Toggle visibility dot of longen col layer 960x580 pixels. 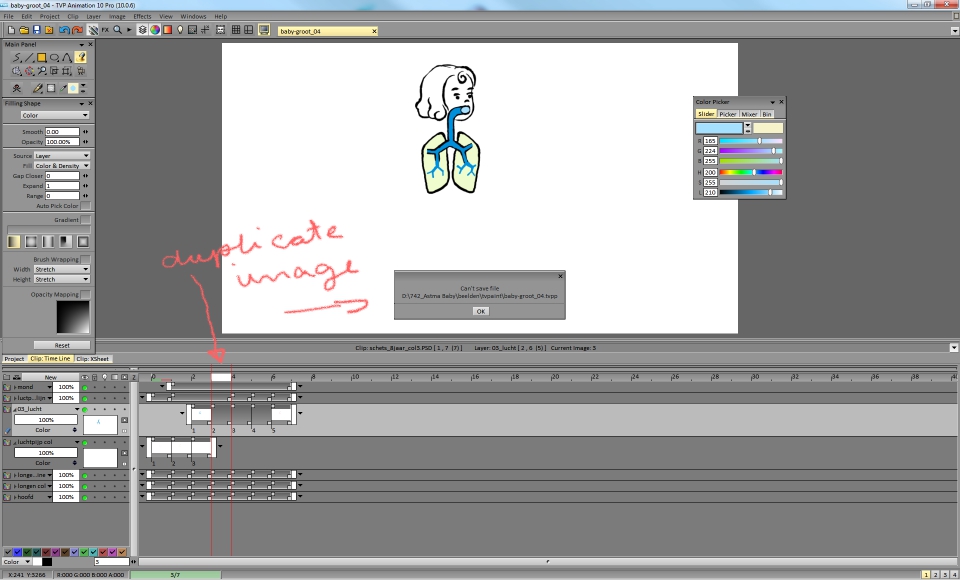(85, 486)
